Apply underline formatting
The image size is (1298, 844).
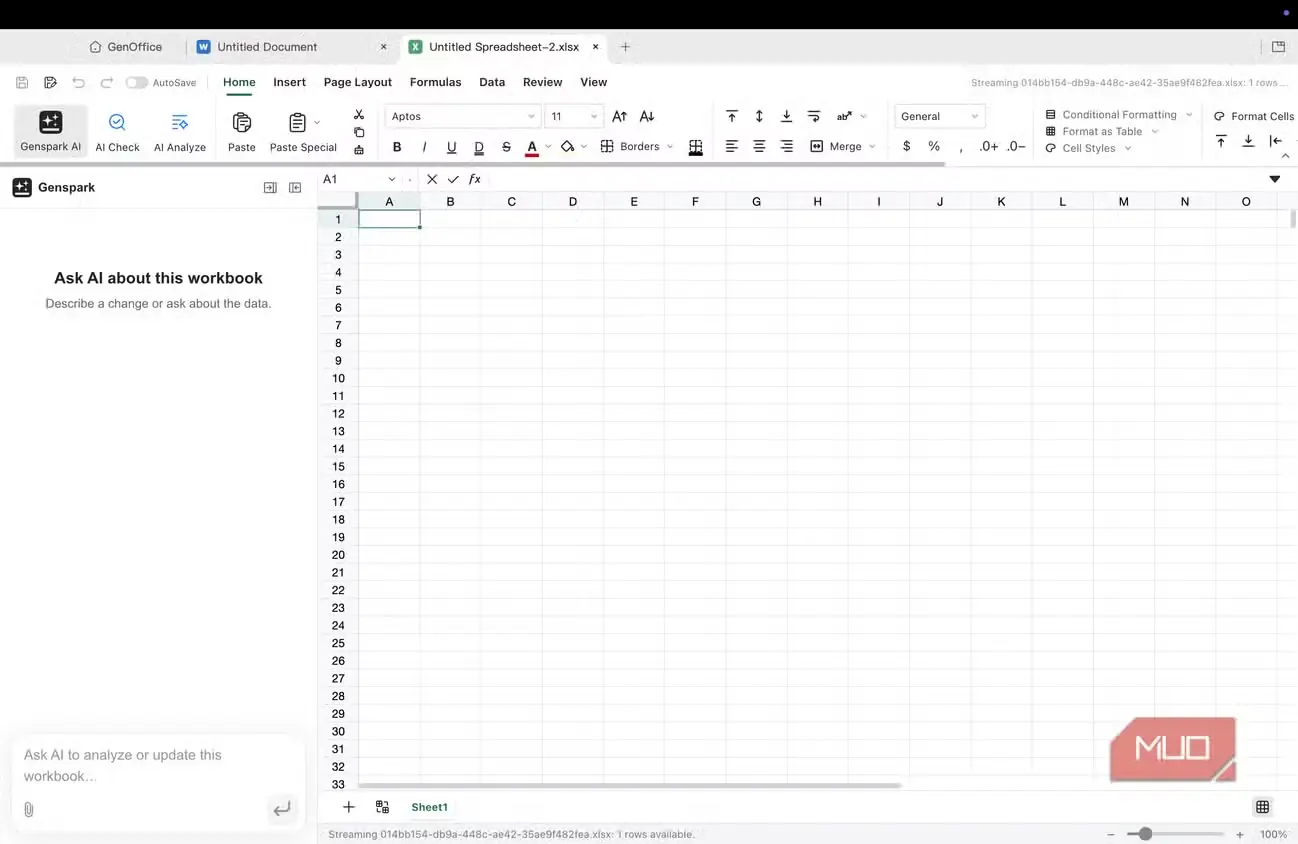451,146
